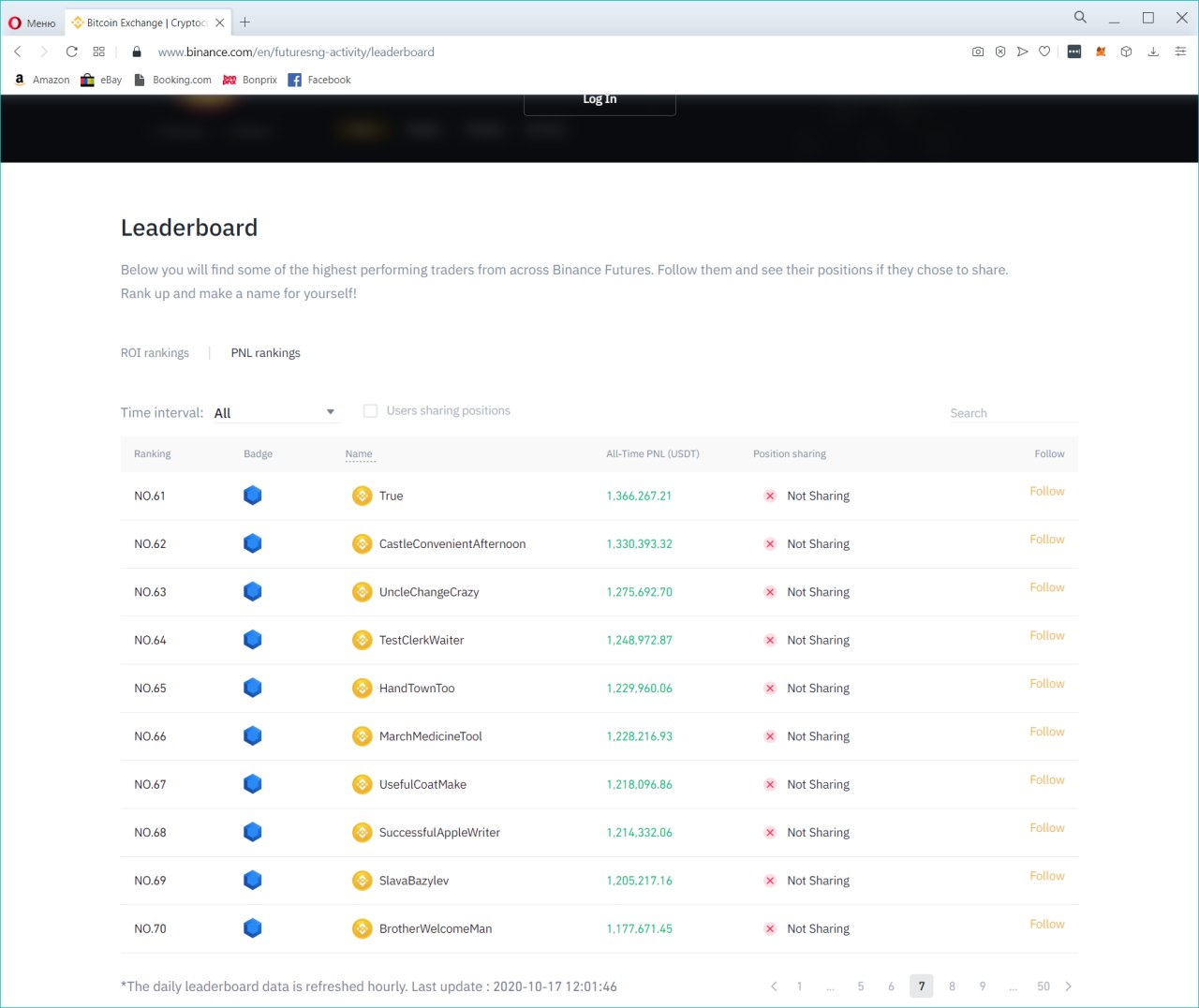1199x1008 pixels.
Task: Click the Not Sharing icon for TestClerkWaiter
Action: (770, 640)
